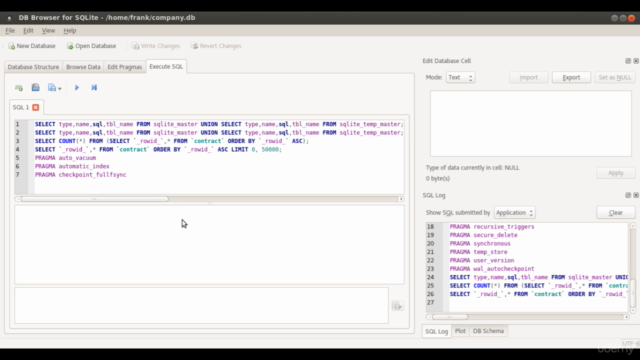The width and height of the screenshot is (640, 360).
Task: Close the Edit Database Cell panel
Action: click(x=636, y=61)
